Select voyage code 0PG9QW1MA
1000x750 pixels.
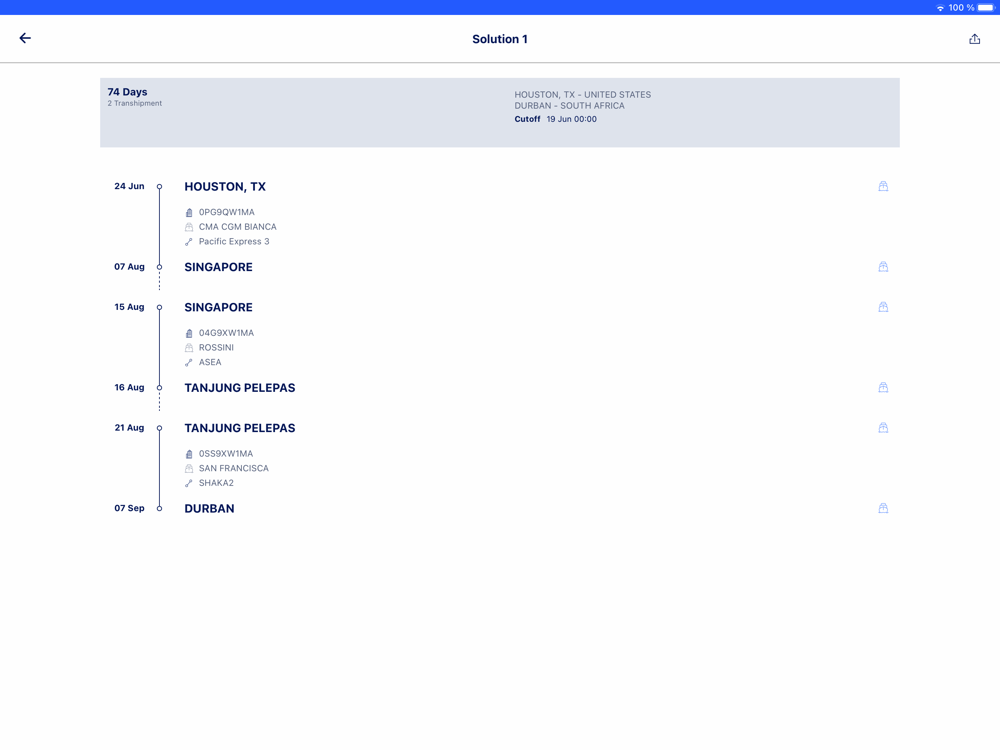pyautogui.click(x=226, y=212)
